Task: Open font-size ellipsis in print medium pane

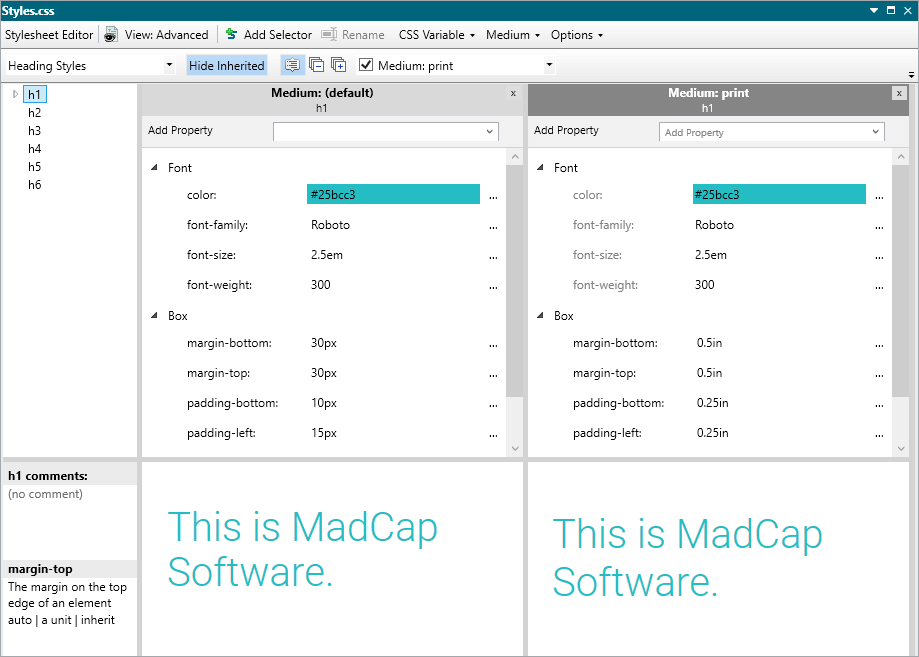Action: pyautogui.click(x=879, y=256)
